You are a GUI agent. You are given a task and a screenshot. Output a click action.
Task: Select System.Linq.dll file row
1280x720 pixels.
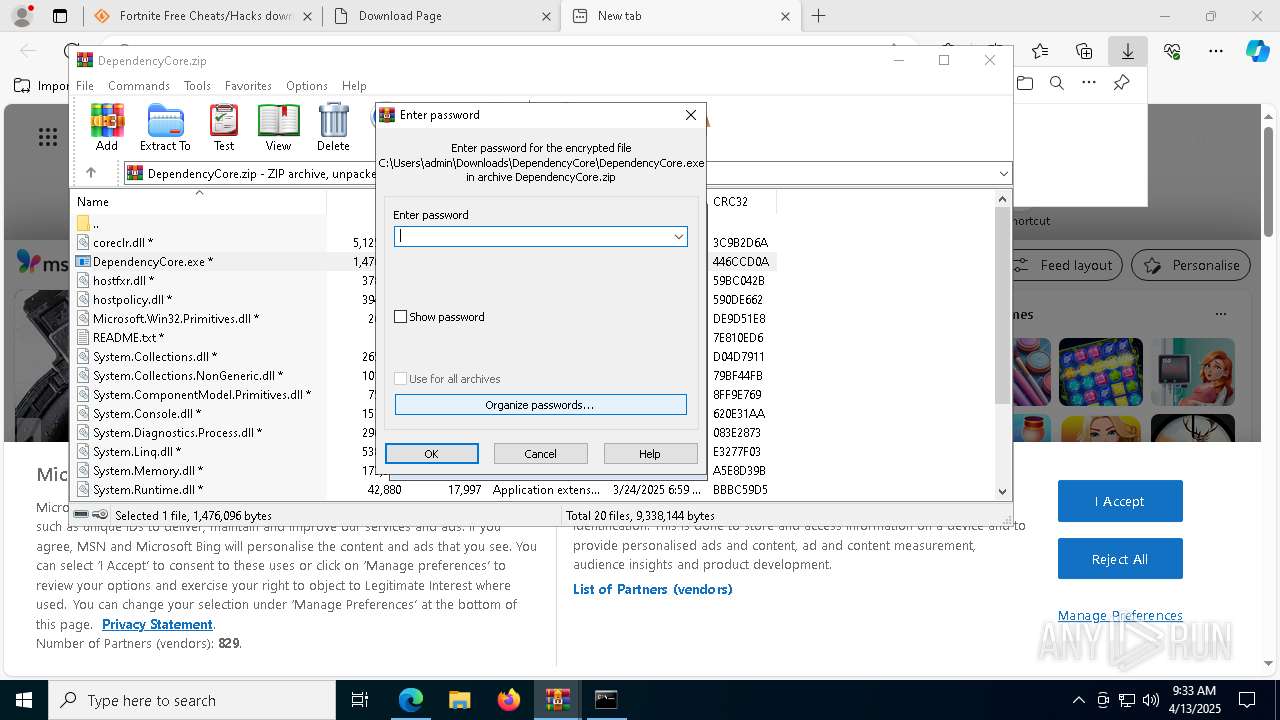(137, 451)
